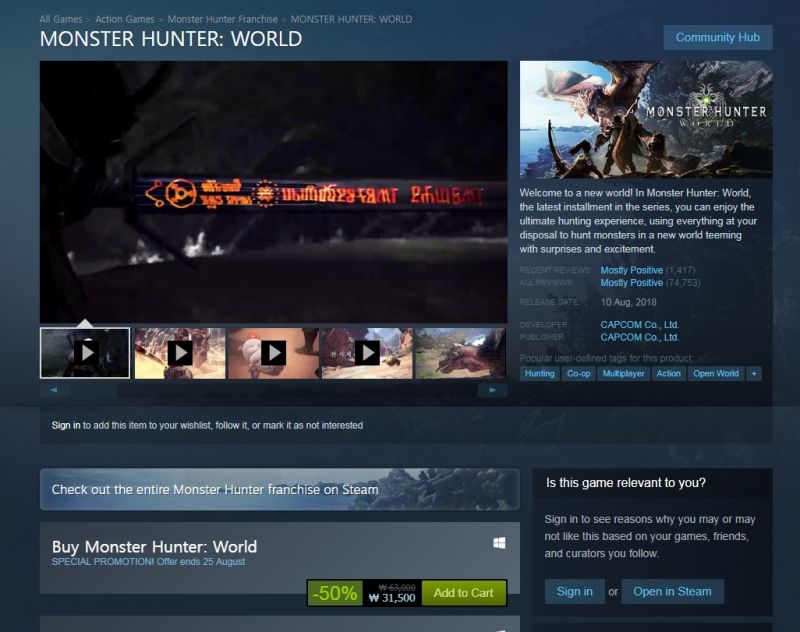Click the CAPCOM developer link
This screenshot has height=632, width=800.
(x=639, y=325)
